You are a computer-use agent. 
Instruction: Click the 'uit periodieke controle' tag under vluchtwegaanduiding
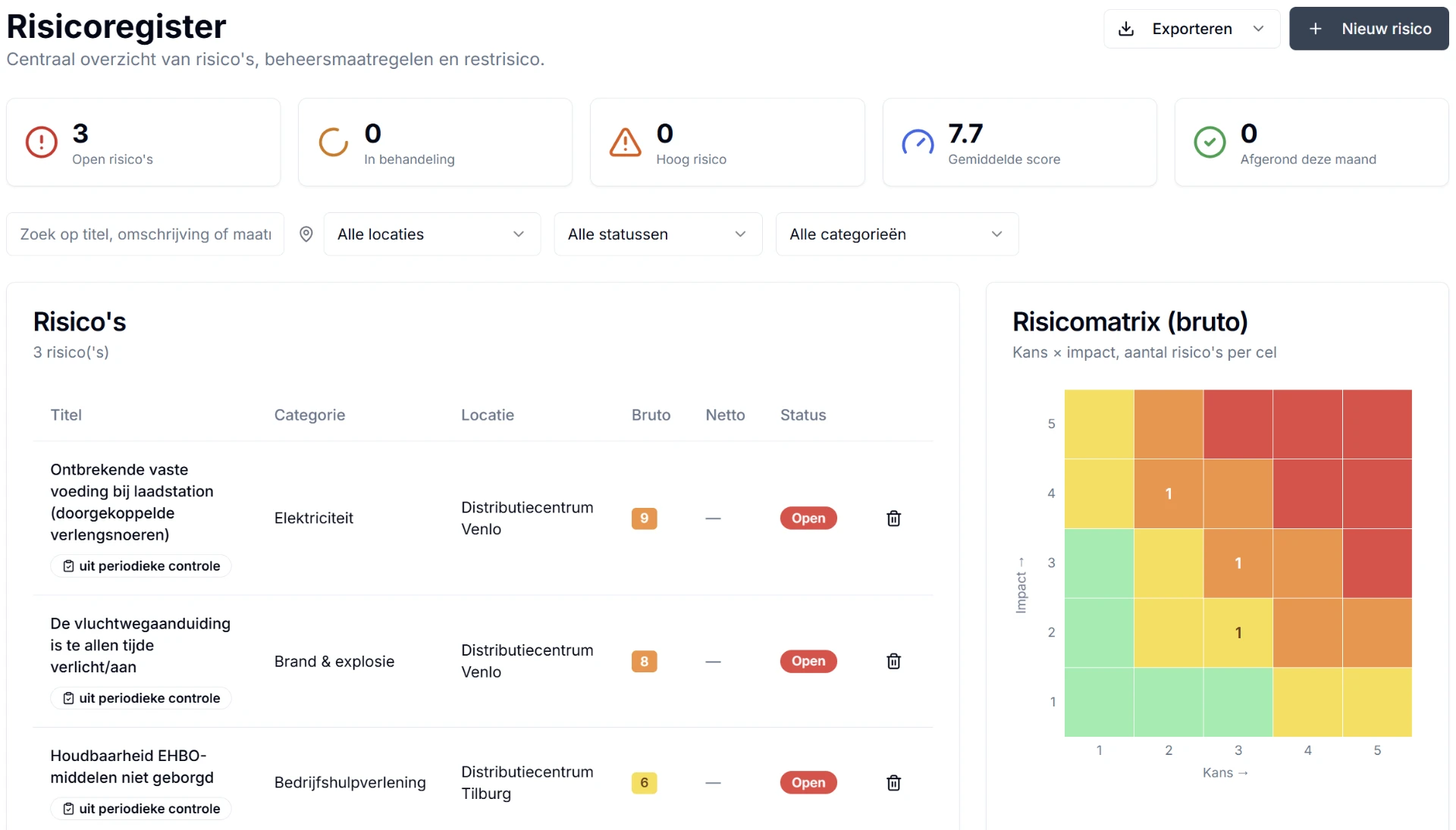point(141,698)
